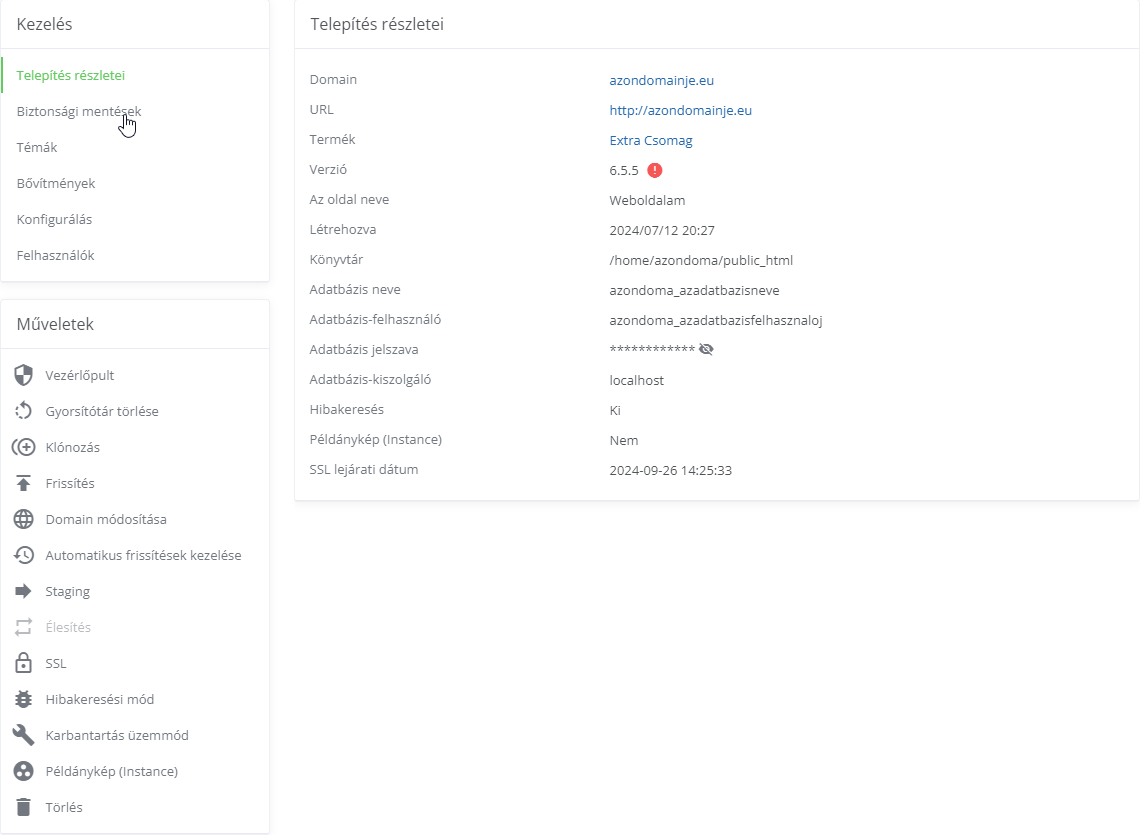Click the Vezérlőpult shield icon
This screenshot has height=835, width=1141.
click(24, 375)
